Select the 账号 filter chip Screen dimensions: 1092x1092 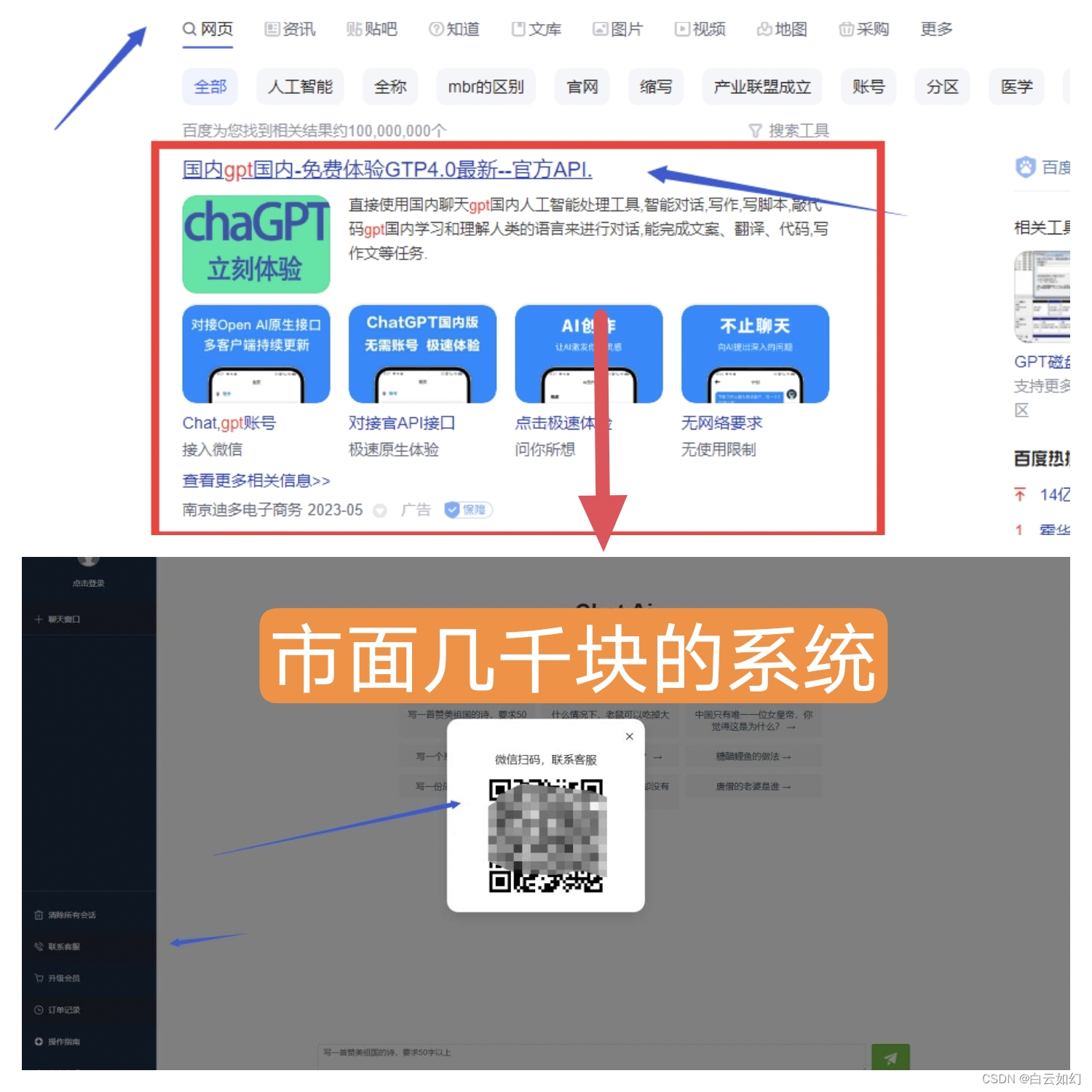click(x=869, y=87)
